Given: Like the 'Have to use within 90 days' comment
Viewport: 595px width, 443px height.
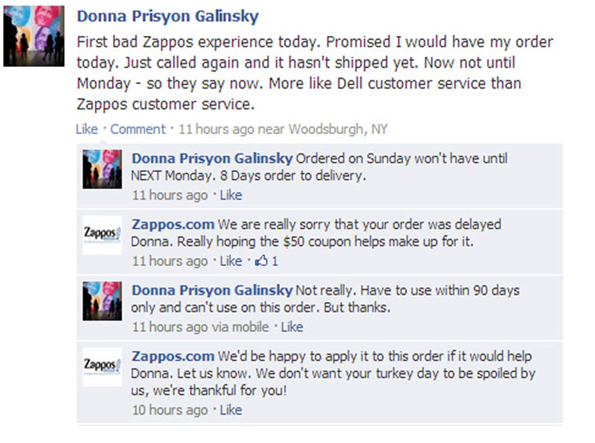Looking at the screenshot, I should click(292, 327).
